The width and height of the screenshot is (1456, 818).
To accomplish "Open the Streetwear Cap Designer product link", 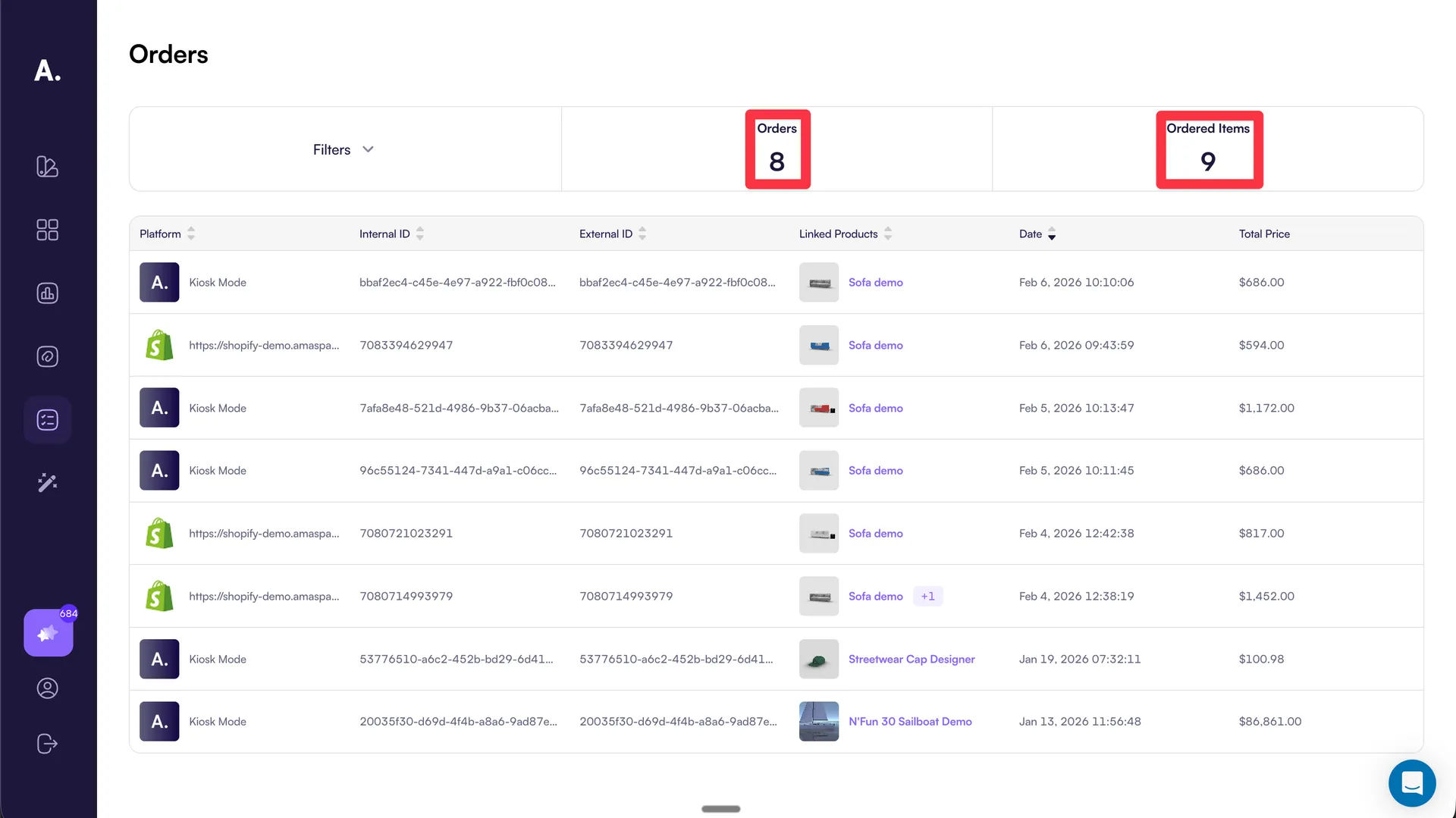I will click(911, 659).
